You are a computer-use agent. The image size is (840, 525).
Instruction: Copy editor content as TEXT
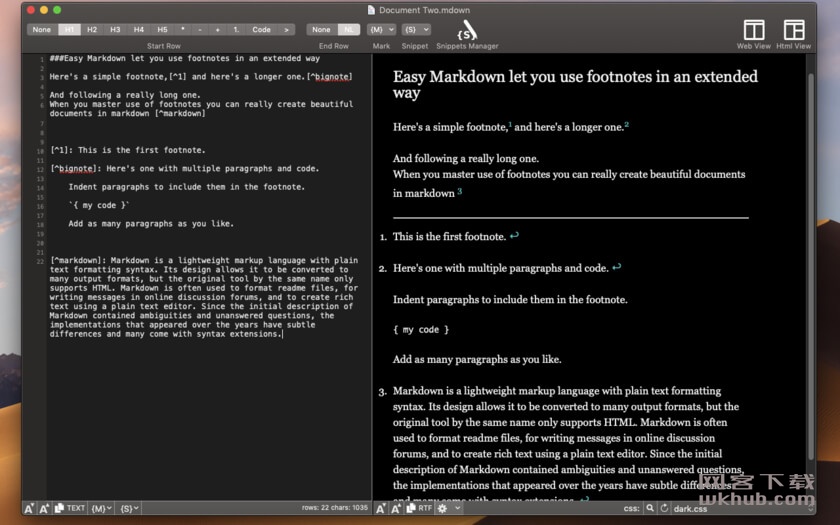pos(70,508)
